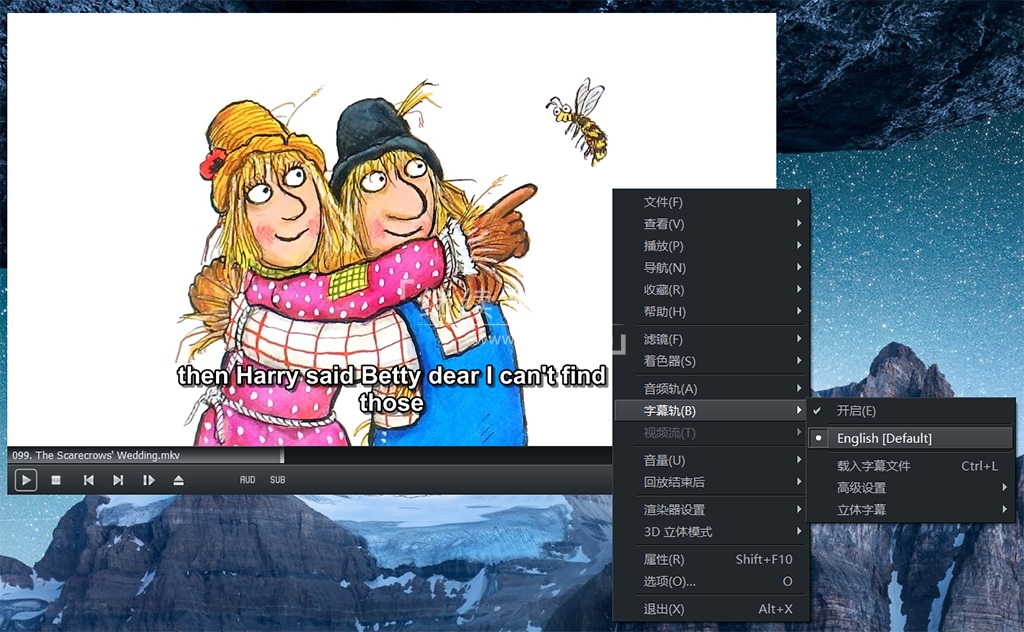
Task: Open the 文件(F) menu entry
Action: pyautogui.click(x=664, y=202)
